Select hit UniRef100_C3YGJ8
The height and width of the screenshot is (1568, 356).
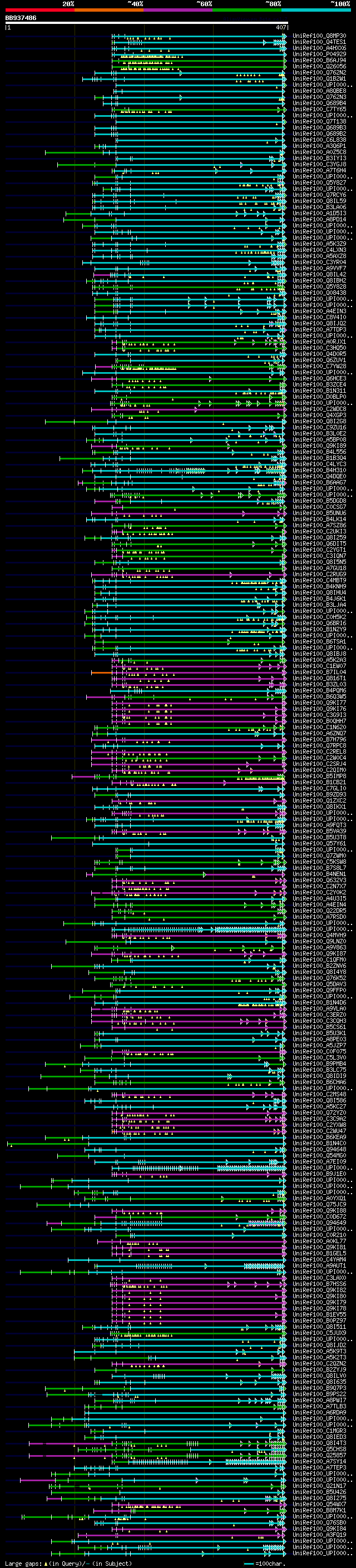(319, 164)
